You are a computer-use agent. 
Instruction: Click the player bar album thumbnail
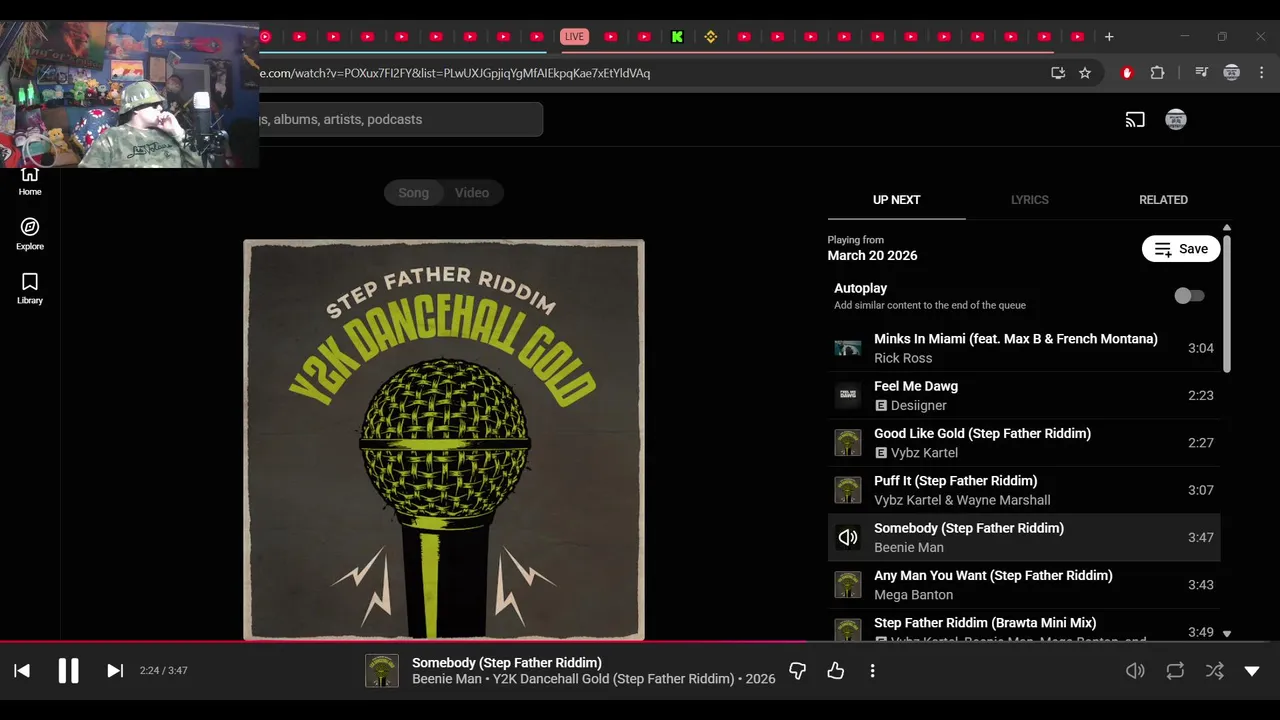point(382,671)
